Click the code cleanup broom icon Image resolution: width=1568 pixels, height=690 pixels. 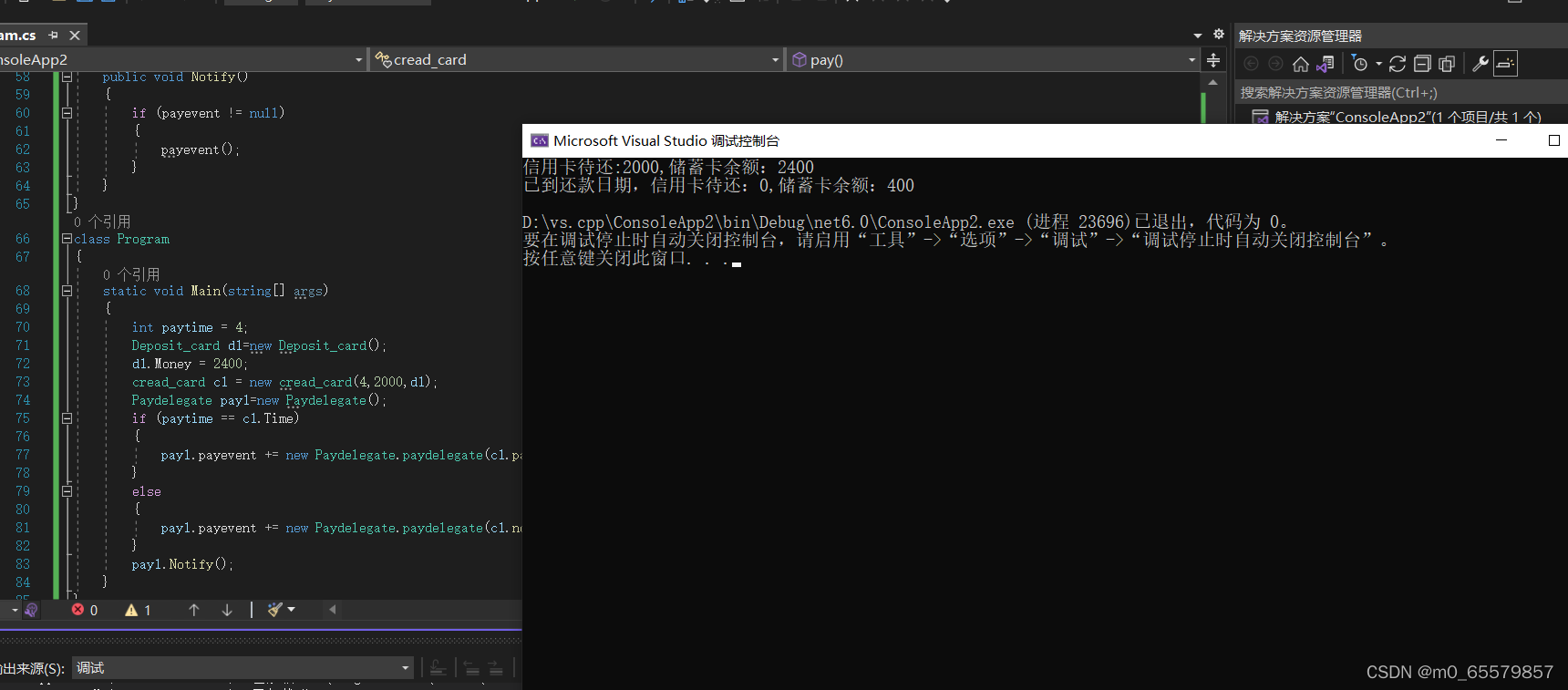[274, 610]
